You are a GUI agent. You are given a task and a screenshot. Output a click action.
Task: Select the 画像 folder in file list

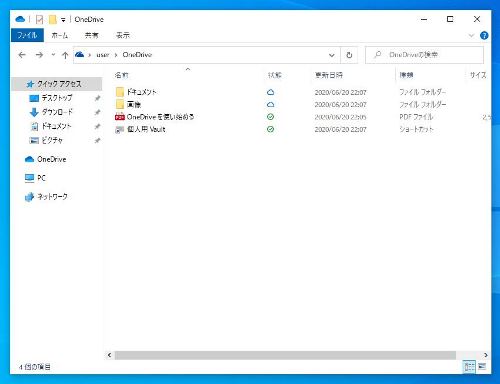(x=134, y=105)
